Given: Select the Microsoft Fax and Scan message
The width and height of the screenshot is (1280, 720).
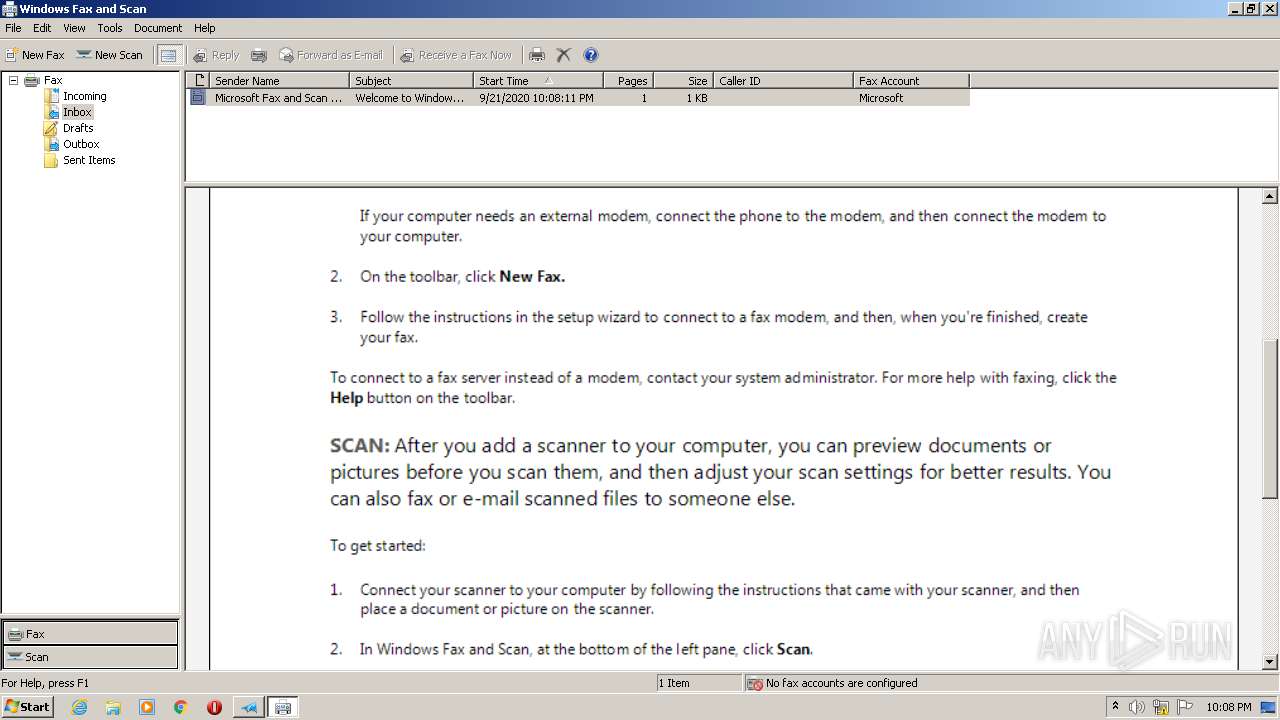Looking at the screenshot, I should coord(578,98).
